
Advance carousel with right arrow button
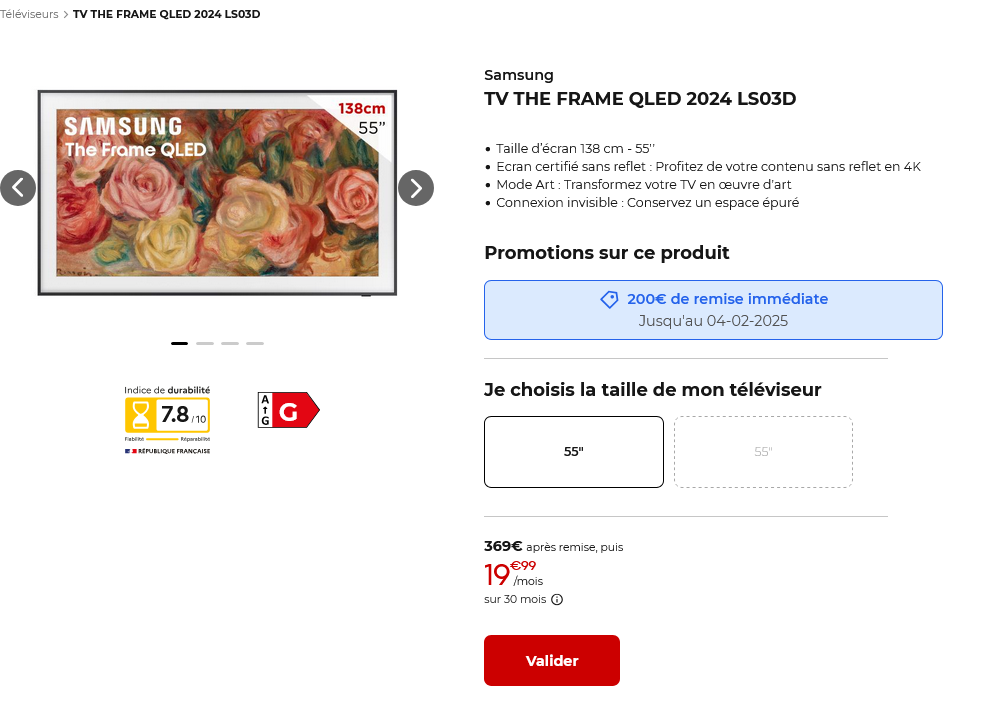point(416,188)
